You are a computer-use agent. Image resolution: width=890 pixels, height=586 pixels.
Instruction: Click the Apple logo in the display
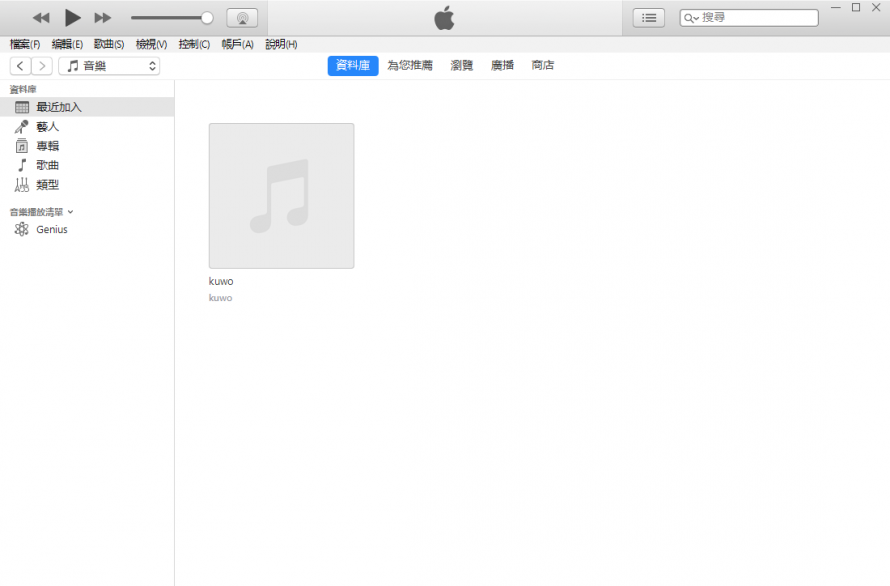point(444,18)
